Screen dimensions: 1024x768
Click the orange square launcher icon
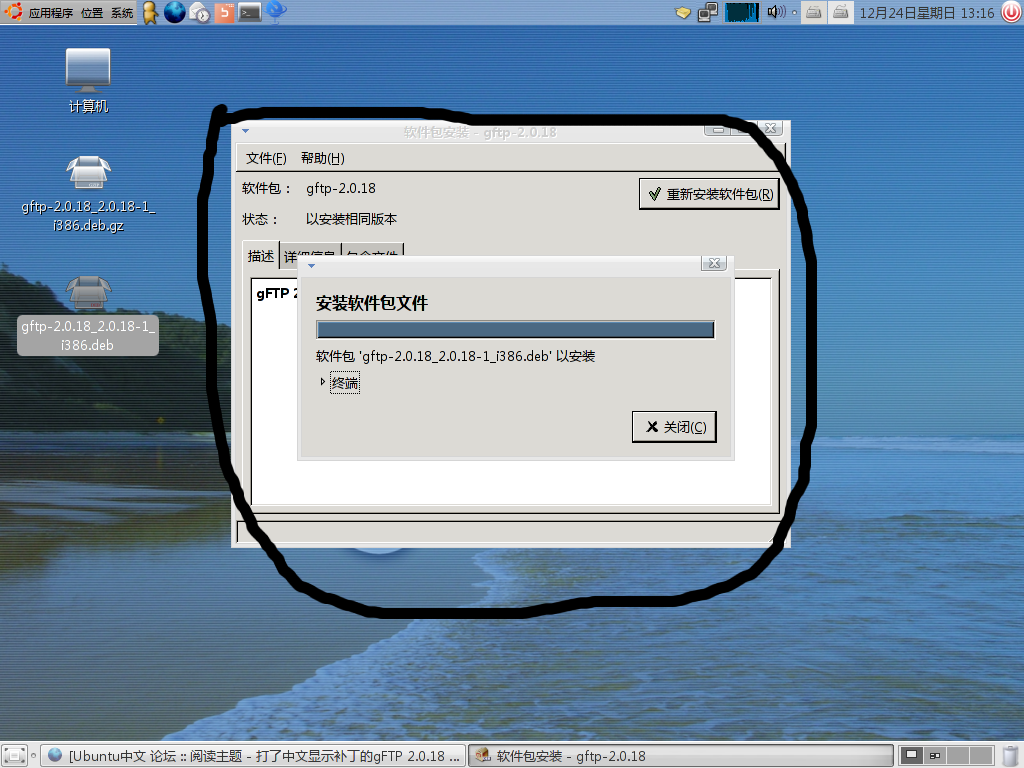[224, 12]
